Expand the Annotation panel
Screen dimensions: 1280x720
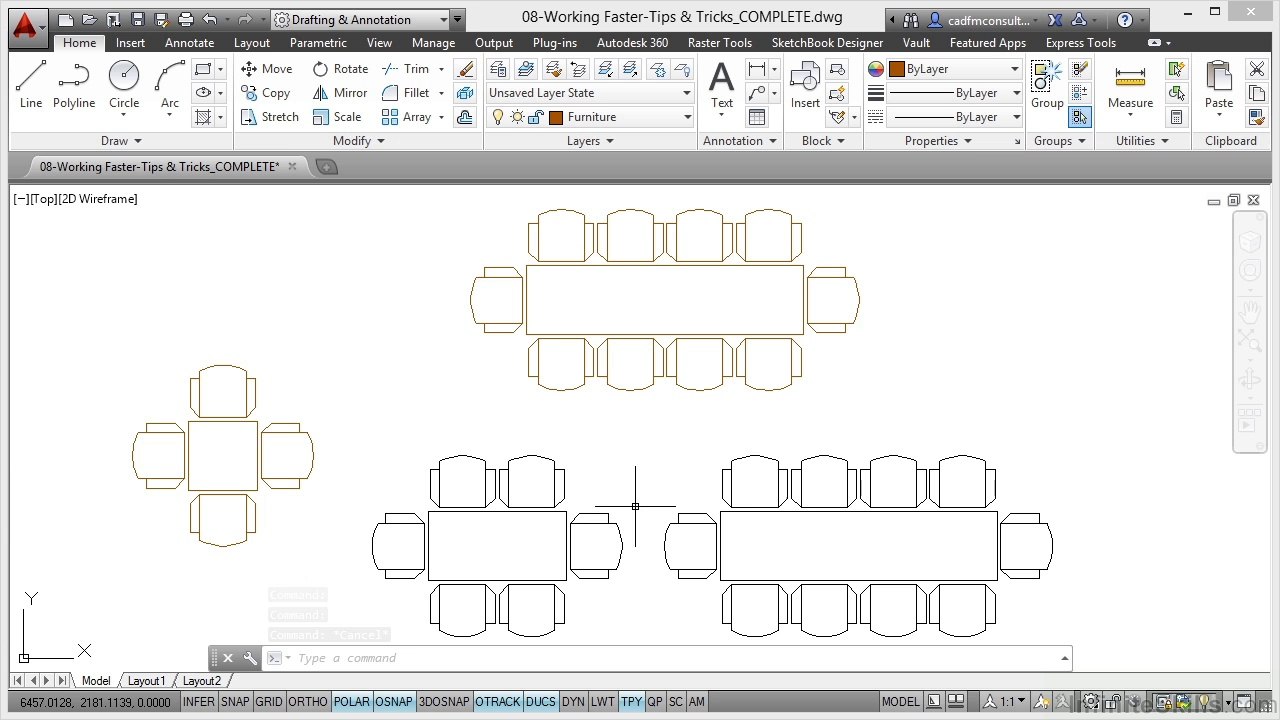tap(740, 141)
